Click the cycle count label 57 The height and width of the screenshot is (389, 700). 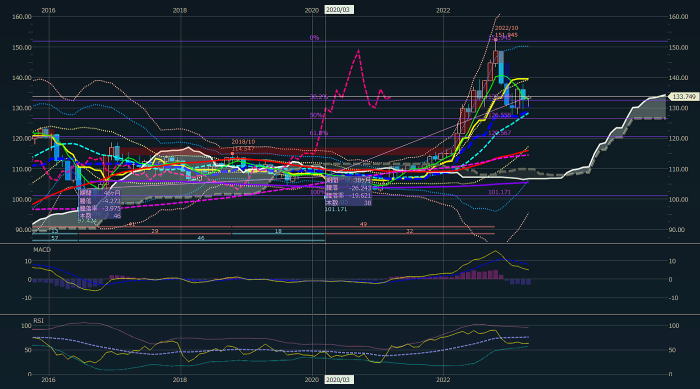pyautogui.click(x=55, y=238)
